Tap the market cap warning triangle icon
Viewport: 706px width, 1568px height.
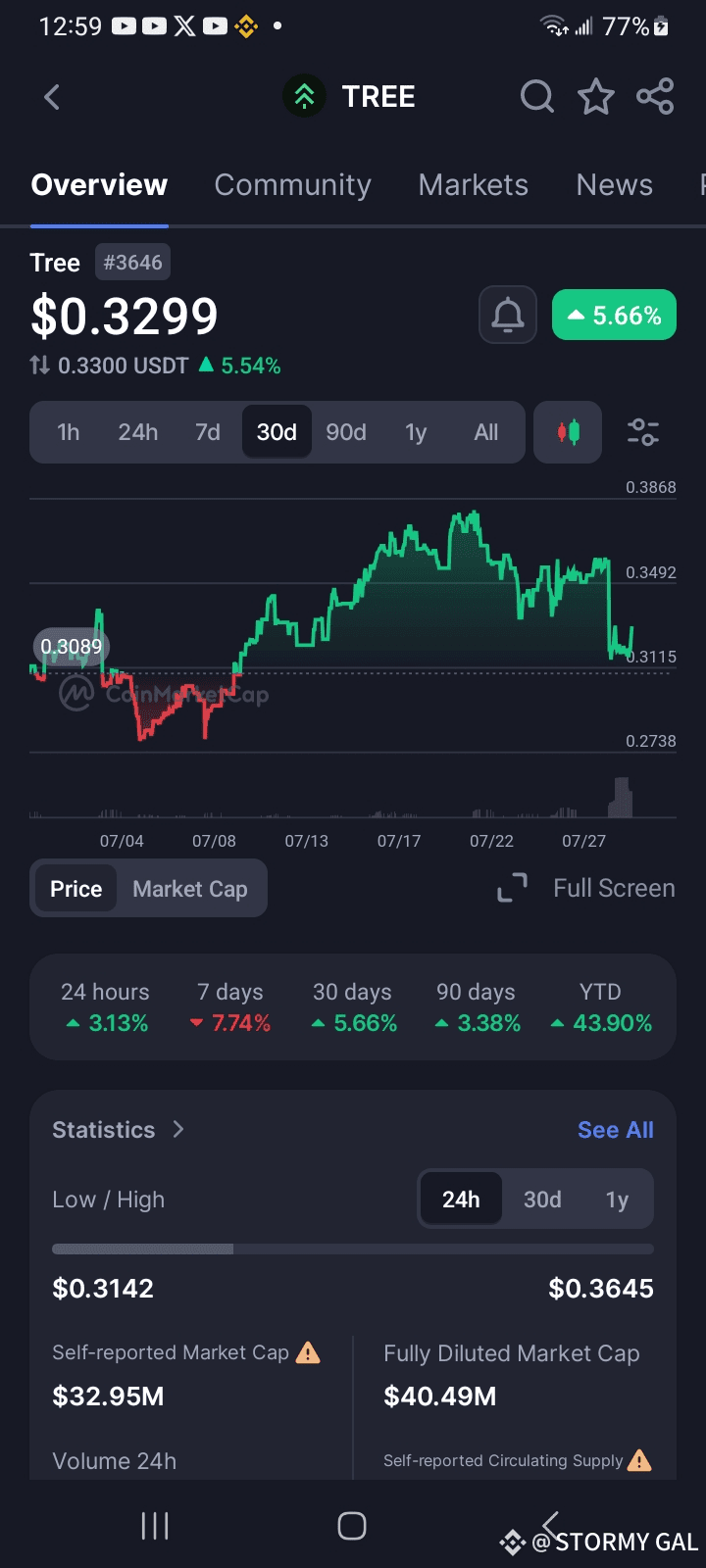308,1353
